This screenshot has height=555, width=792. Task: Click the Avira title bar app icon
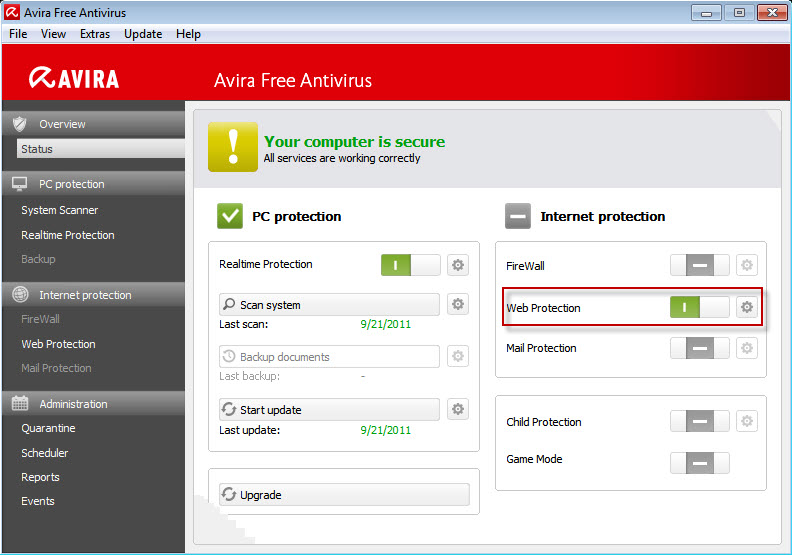click(x=12, y=12)
